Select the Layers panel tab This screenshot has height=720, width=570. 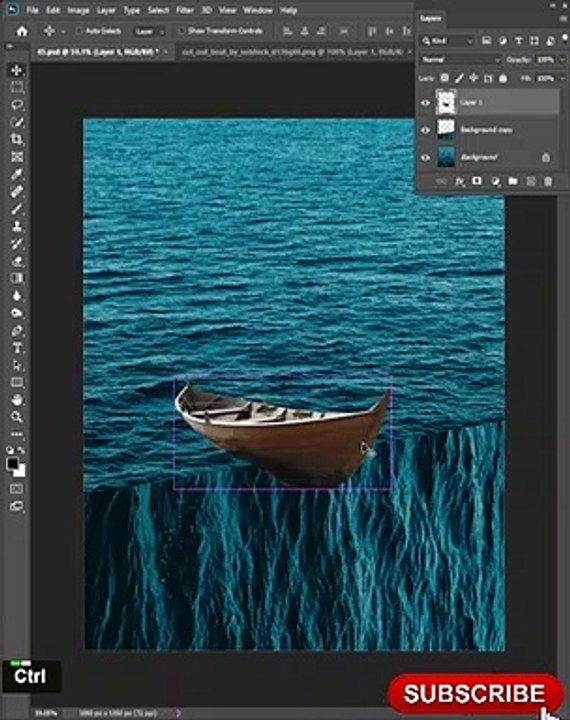[x=431, y=18]
